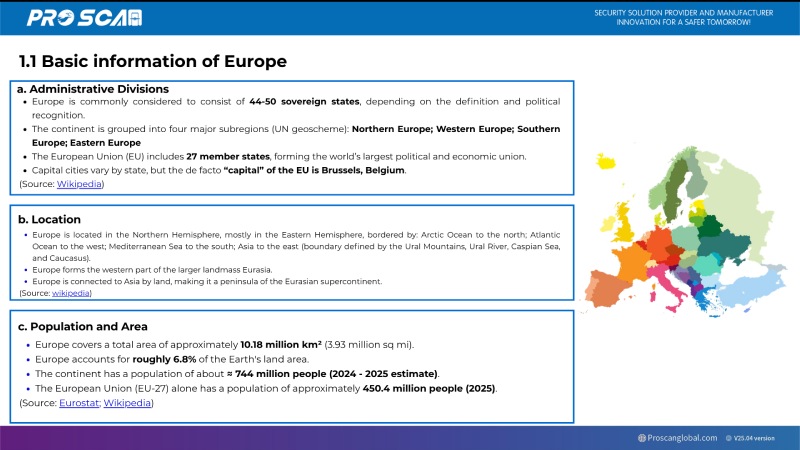Click the "Northern Europe; Western Europe; Southern" bold text
Viewport: 800px width, 450px height.
(456, 129)
